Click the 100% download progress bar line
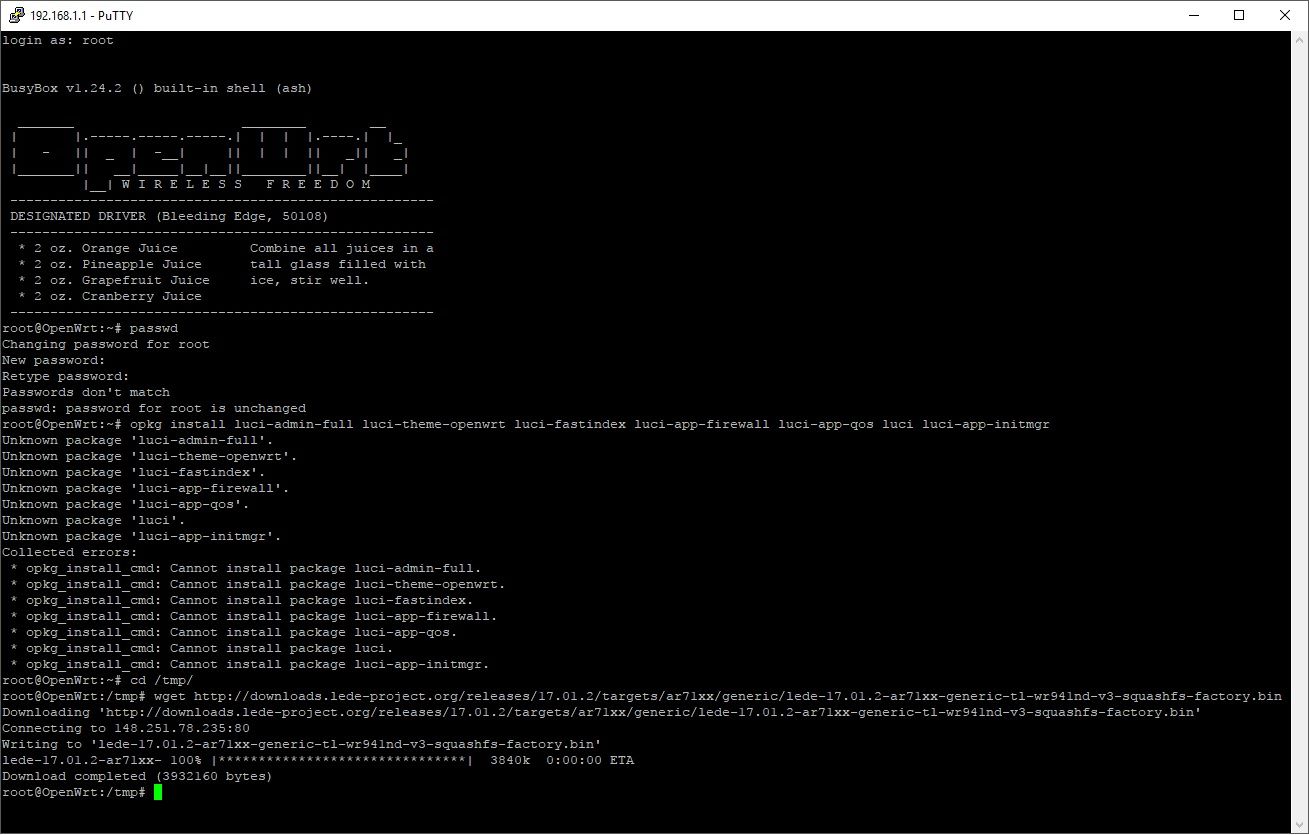 point(318,761)
